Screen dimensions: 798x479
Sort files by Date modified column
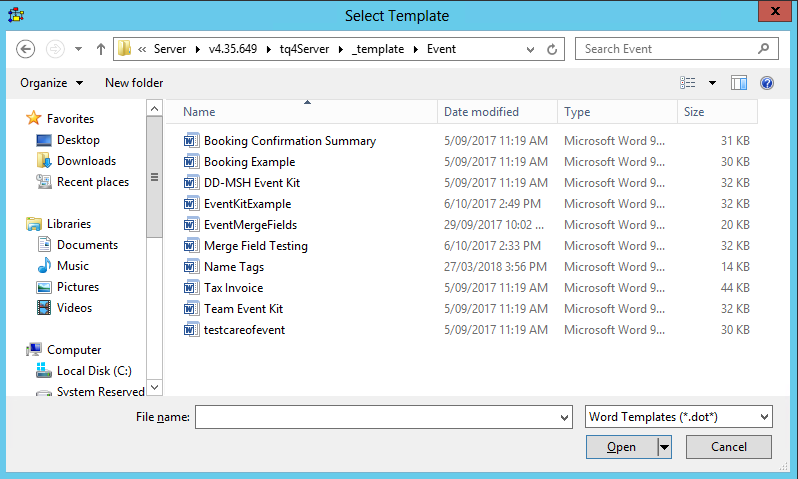coord(481,112)
